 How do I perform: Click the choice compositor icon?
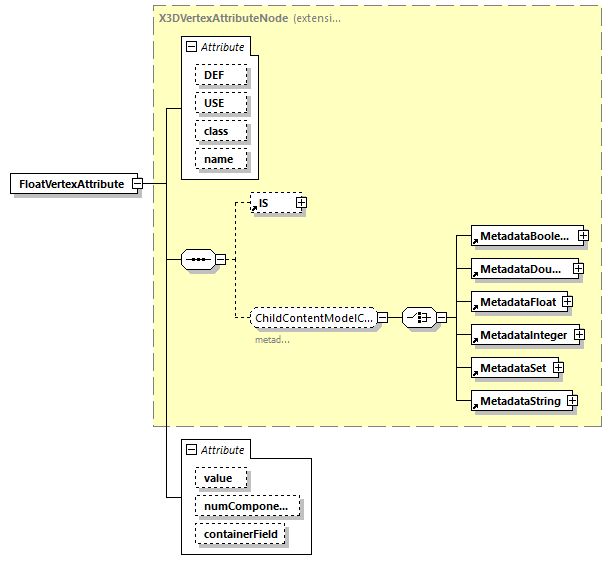click(x=417, y=318)
